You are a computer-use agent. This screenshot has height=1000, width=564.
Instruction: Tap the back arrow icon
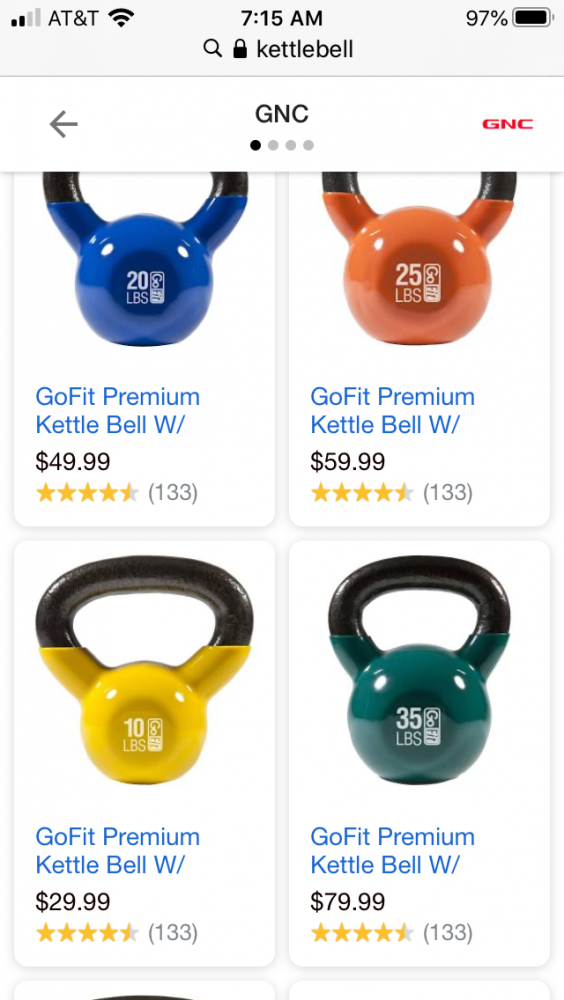[64, 124]
